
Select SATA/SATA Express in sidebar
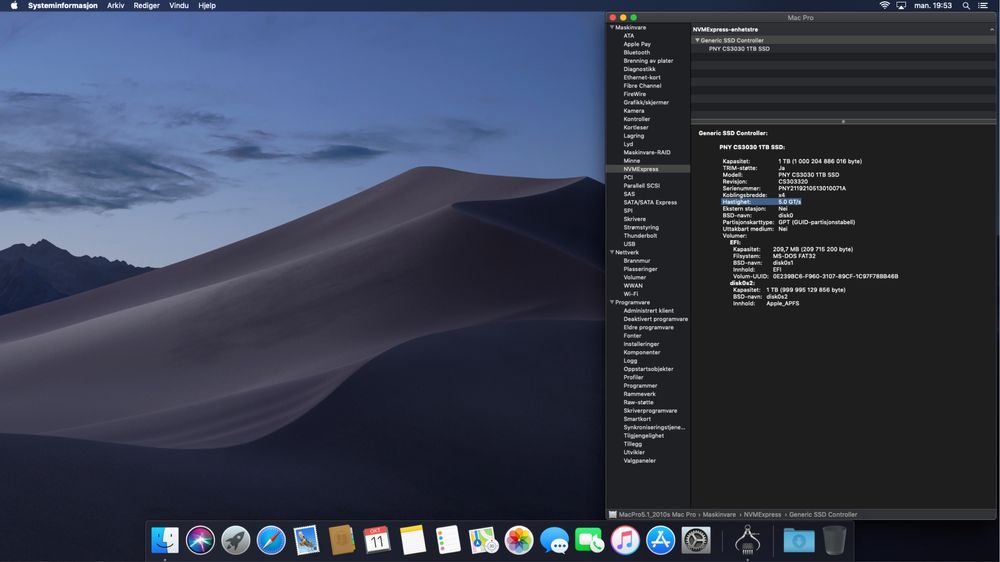650,202
